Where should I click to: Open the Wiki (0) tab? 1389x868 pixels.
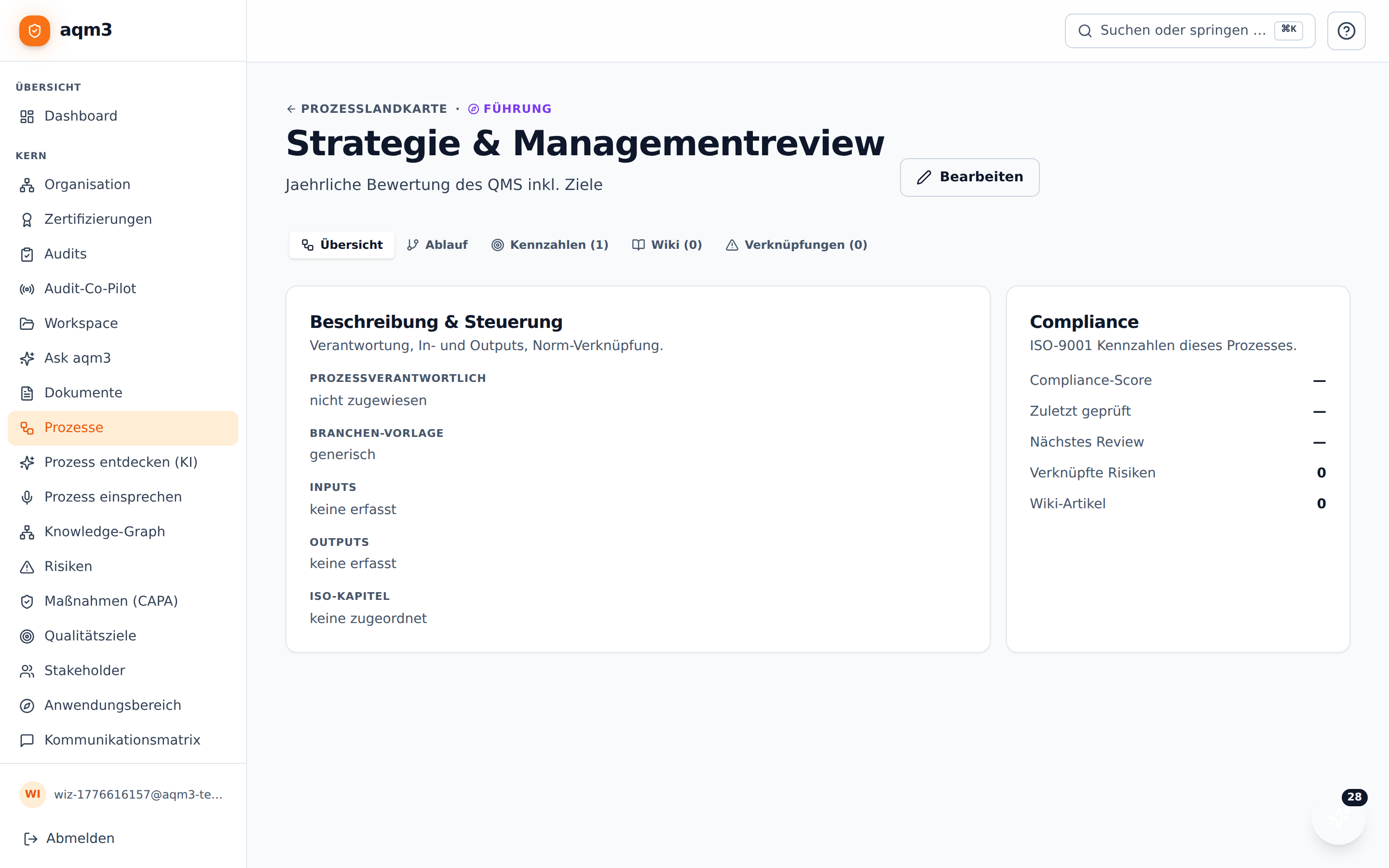click(x=667, y=245)
